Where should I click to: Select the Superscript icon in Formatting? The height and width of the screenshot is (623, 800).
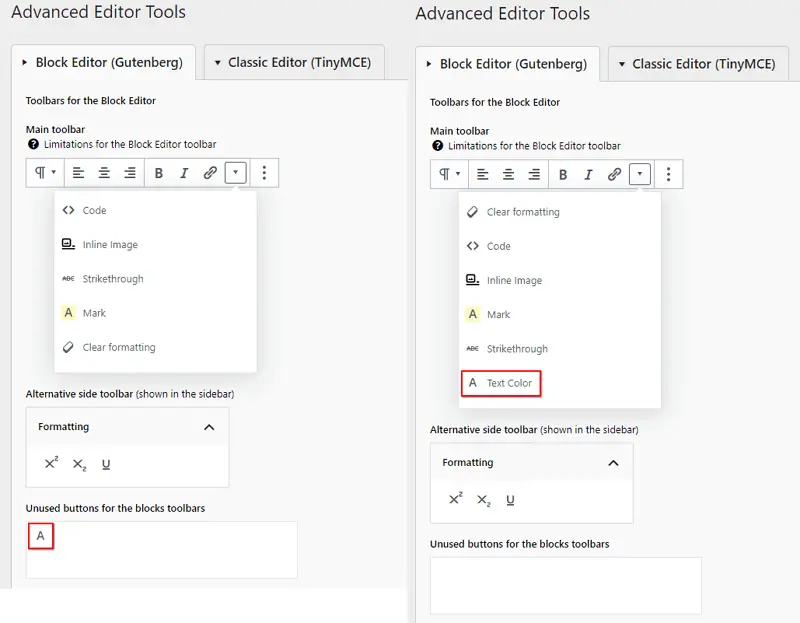coord(52,464)
